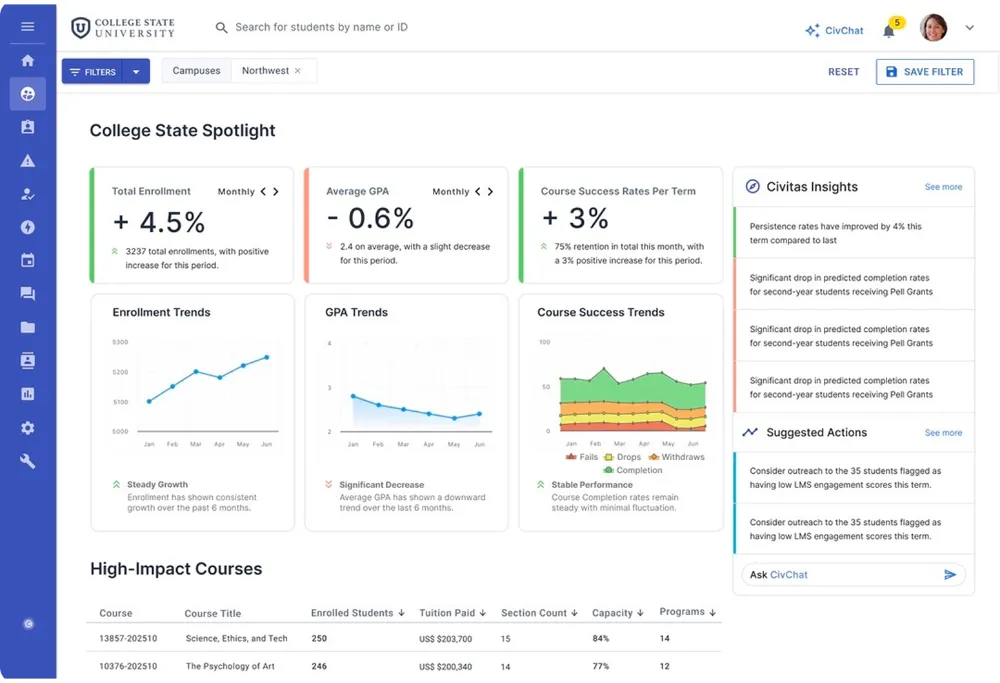1000x683 pixels.
Task: Click the circular logo at sidebar bottom
Action: 28,624
